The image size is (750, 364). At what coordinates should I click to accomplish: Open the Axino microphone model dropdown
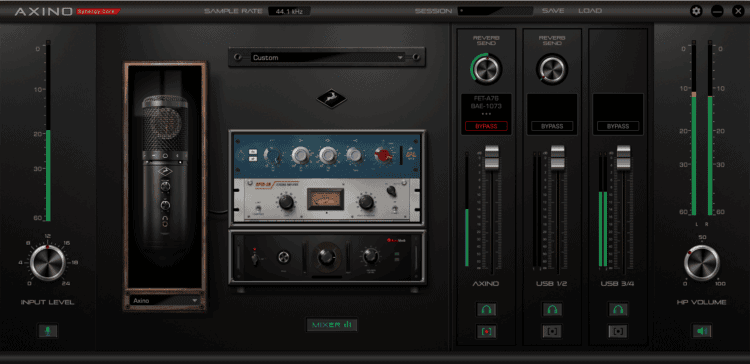click(165, 300)
